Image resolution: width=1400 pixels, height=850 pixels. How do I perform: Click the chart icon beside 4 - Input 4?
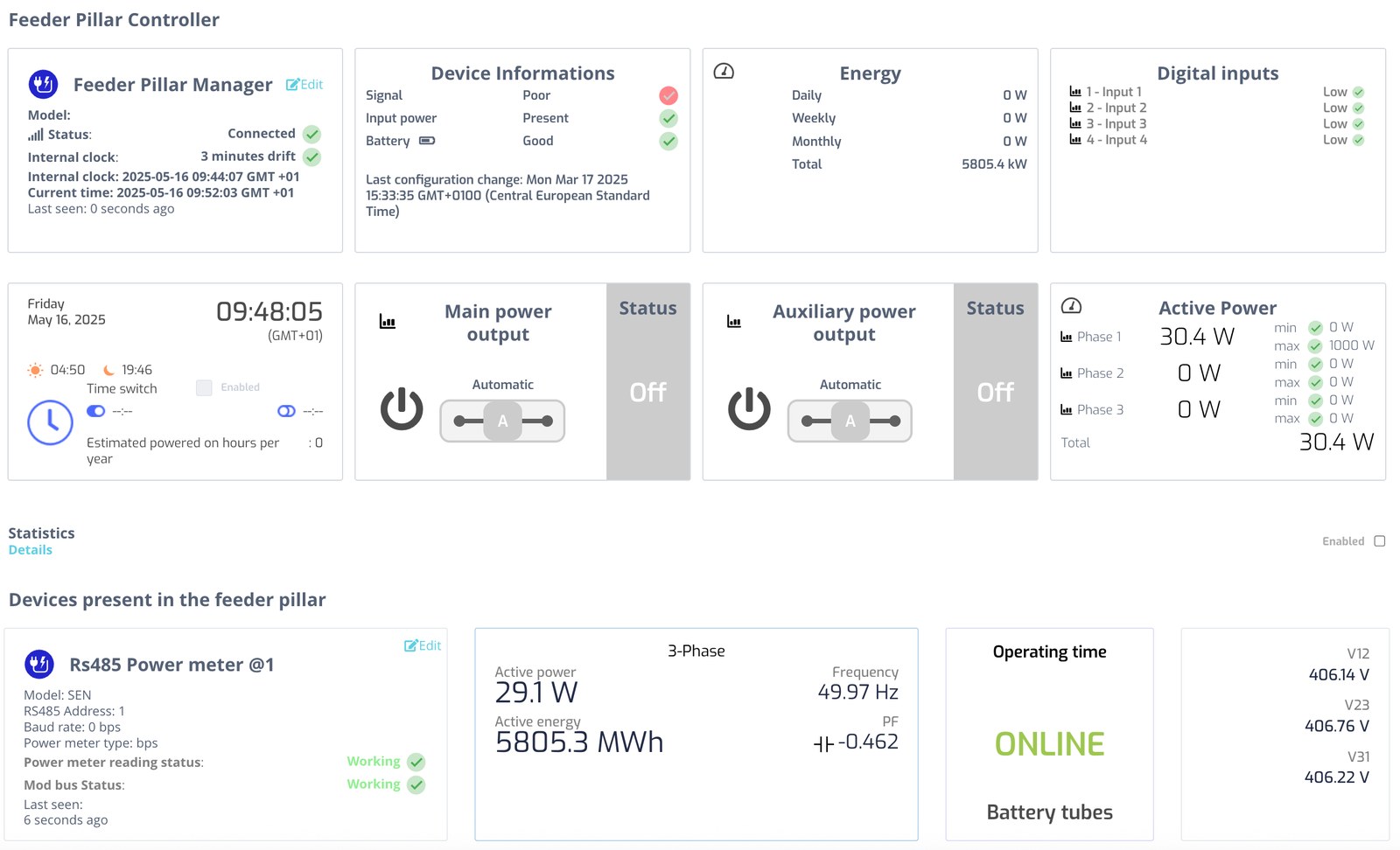click(x=1075, y=140)
